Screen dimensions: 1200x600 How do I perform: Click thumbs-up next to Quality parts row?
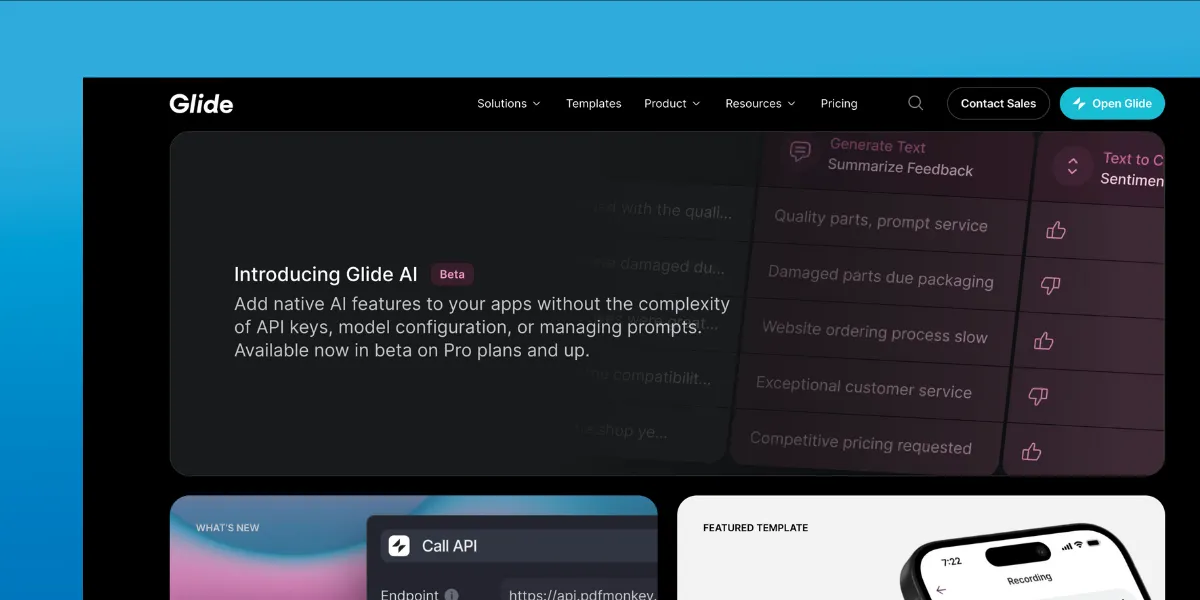1055,231
